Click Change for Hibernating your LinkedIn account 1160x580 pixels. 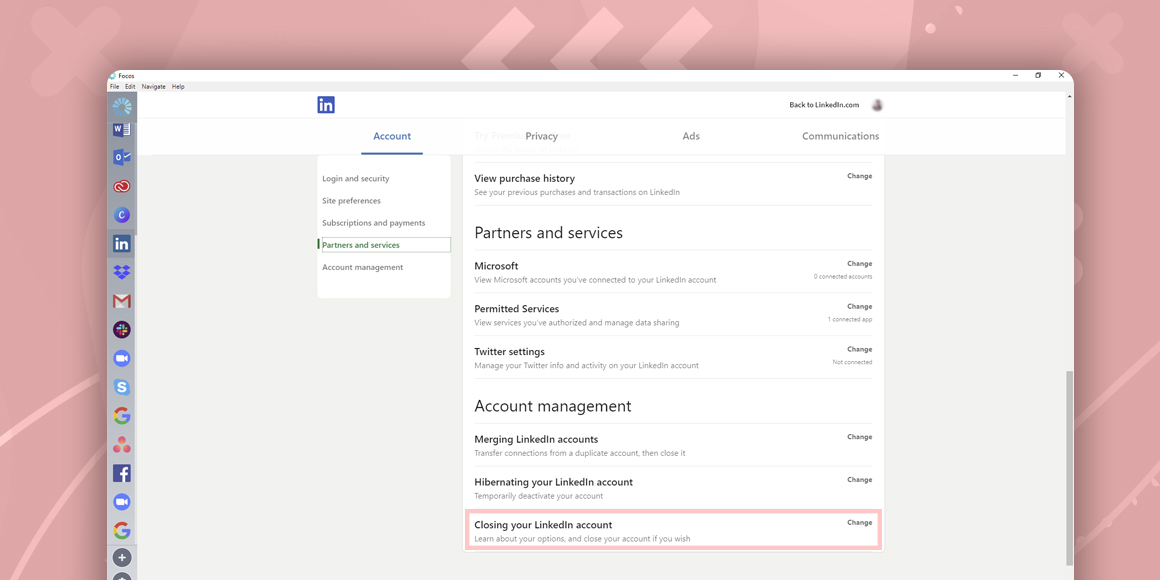tap(860, 479)
